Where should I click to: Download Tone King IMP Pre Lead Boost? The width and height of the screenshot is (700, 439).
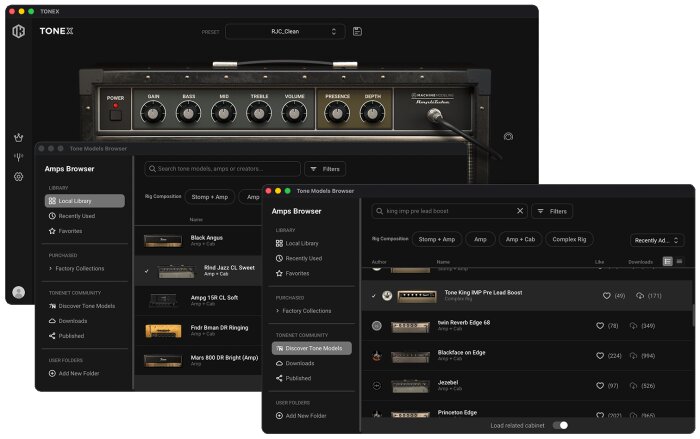click(640, 296)
